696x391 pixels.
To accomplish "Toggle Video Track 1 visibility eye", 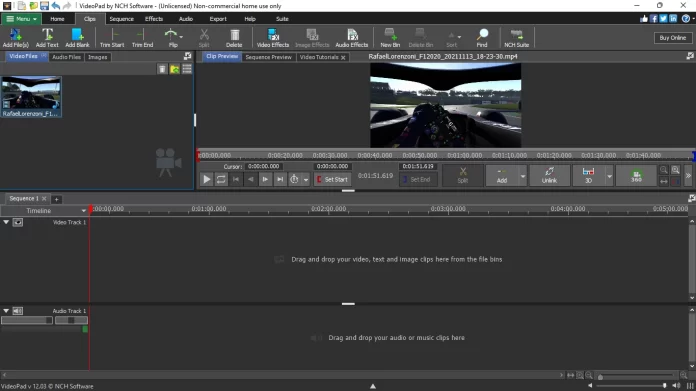I will 17,222.
